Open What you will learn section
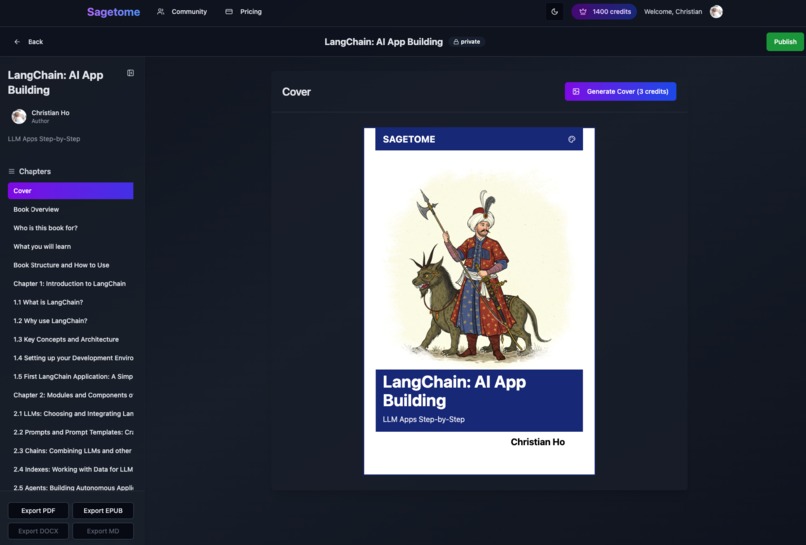The width and height of the screenshot is (806, 545). 70,246
